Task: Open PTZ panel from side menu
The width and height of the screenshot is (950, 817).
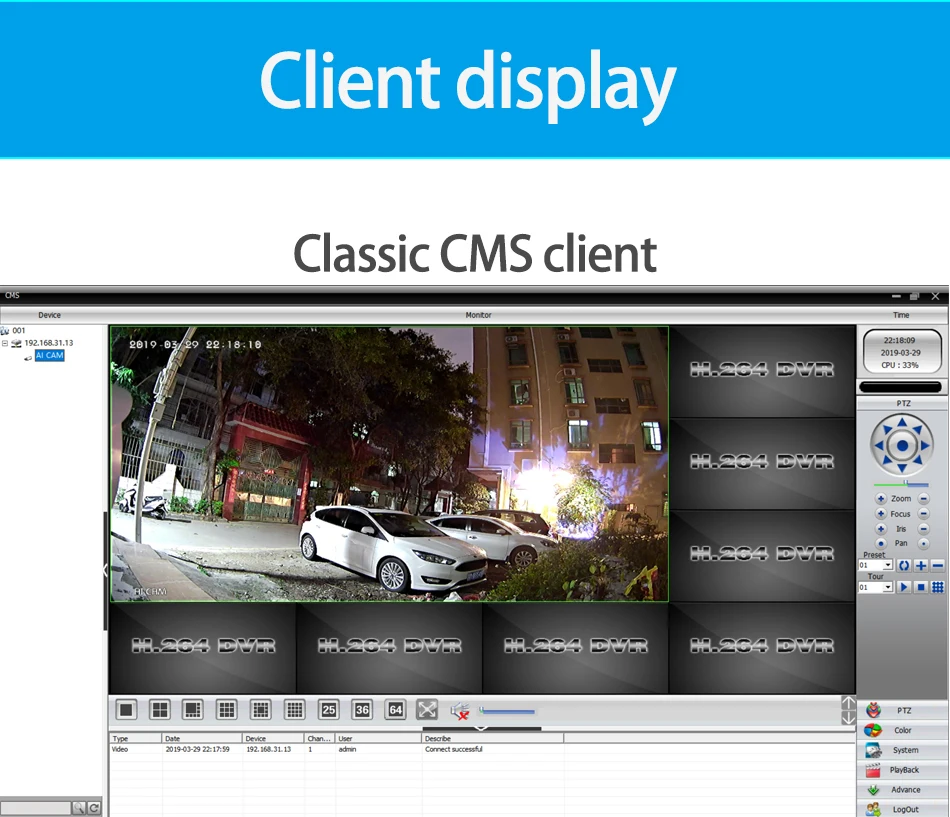Action: (903, 710)
